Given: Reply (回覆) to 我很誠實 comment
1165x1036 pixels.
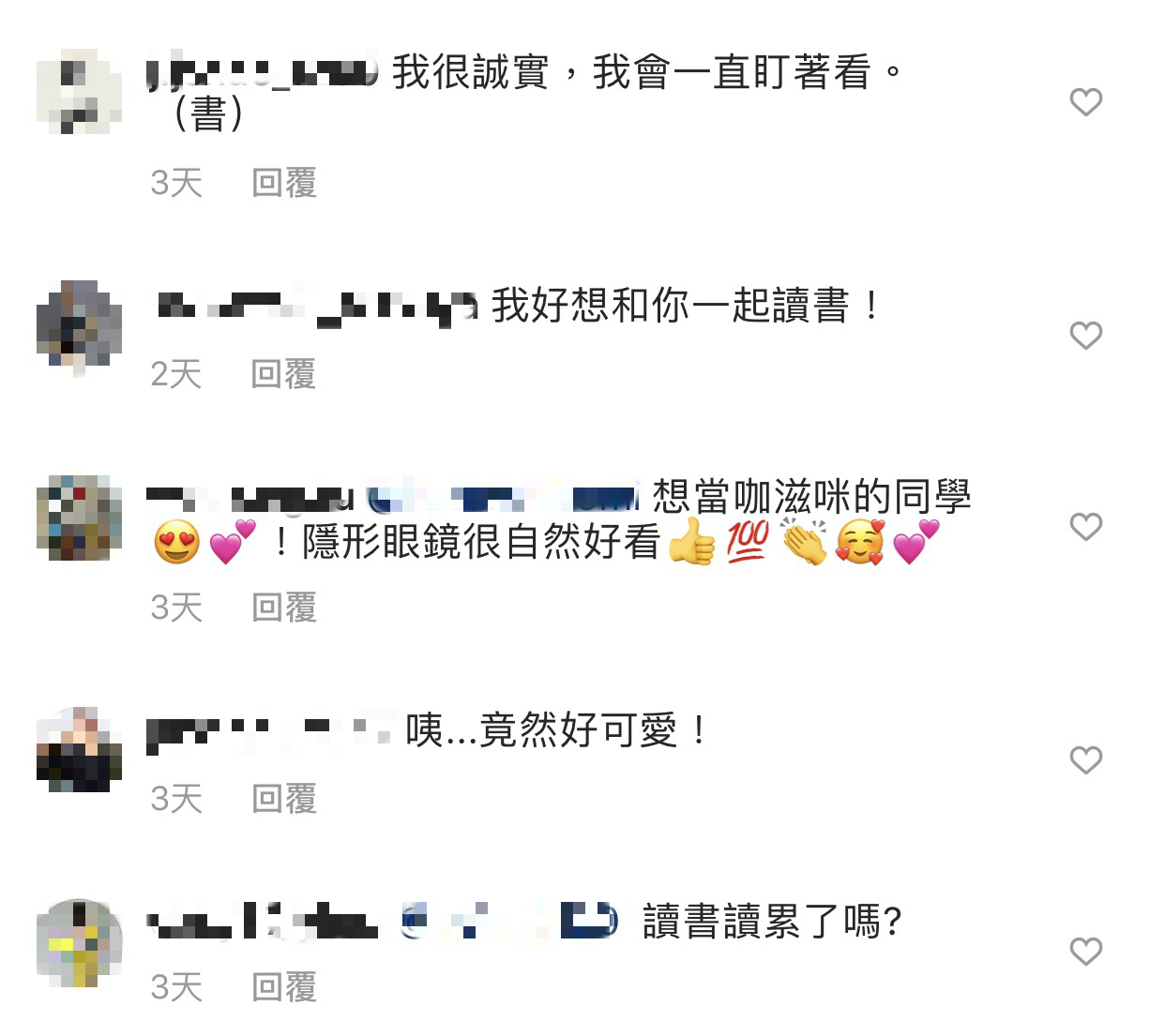Looking at the screenshot, I should (x=284, y=183).
